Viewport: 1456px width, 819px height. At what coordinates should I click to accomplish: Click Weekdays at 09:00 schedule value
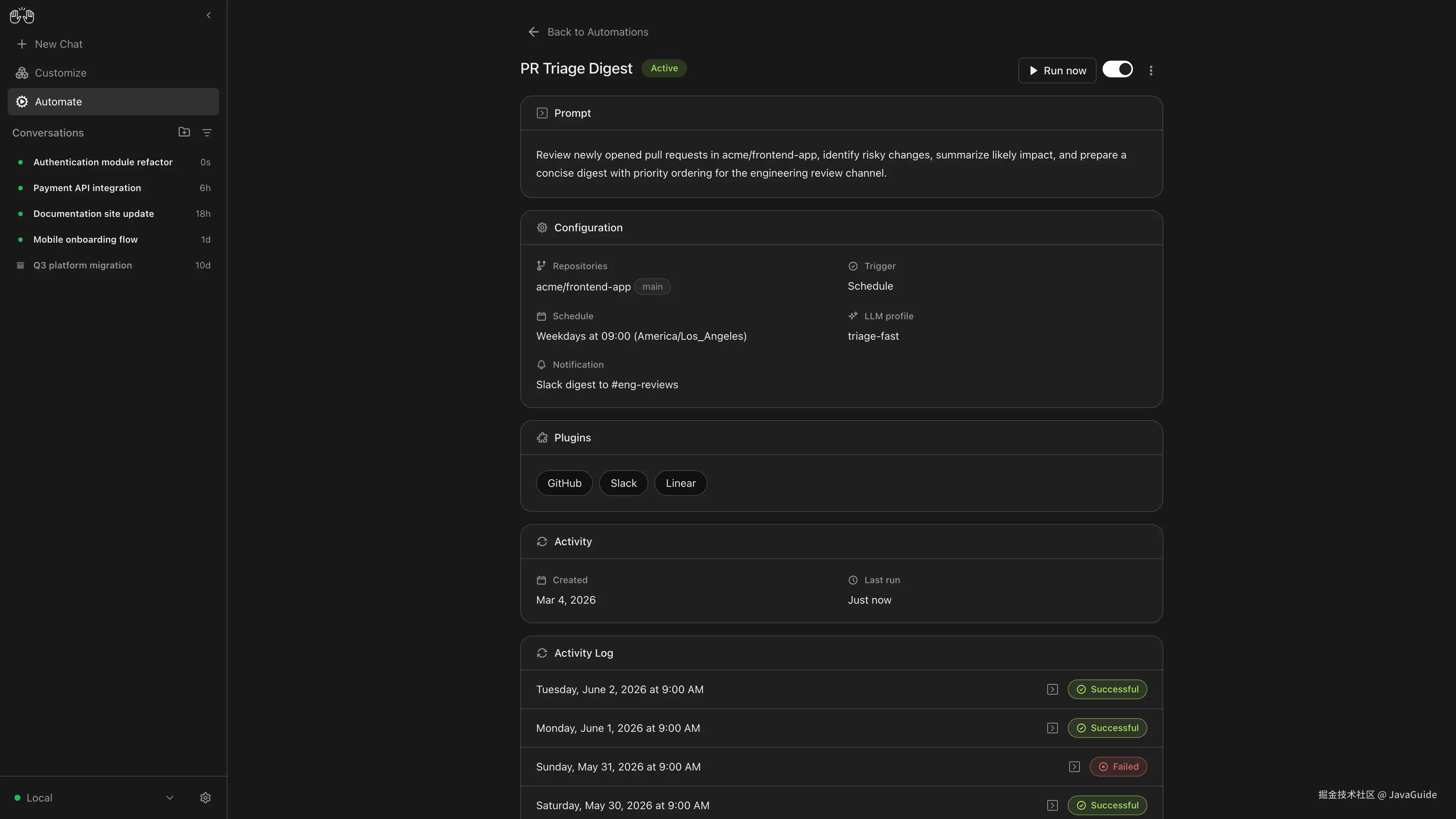[642, 336]
